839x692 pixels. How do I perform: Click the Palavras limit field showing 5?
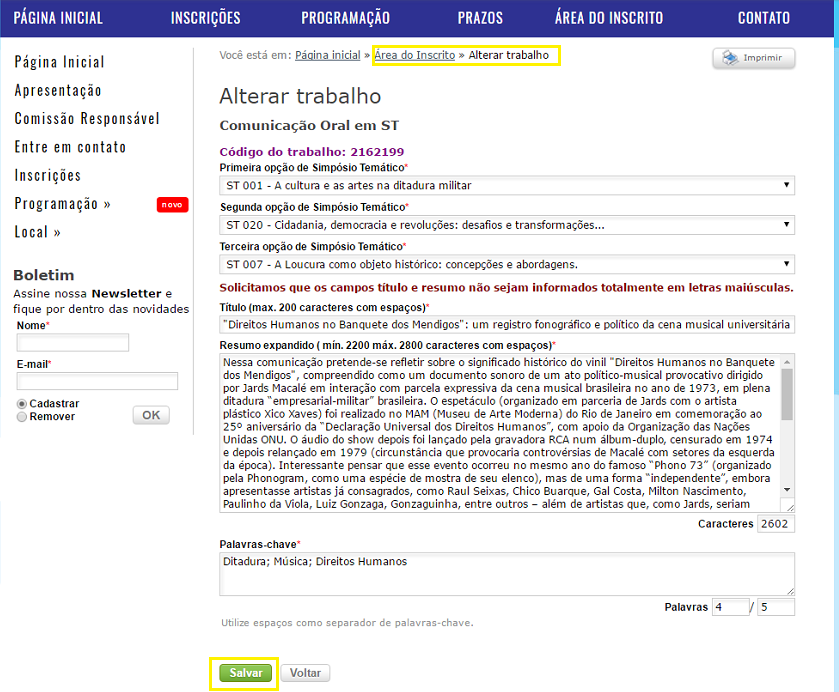tap(776, 607)
